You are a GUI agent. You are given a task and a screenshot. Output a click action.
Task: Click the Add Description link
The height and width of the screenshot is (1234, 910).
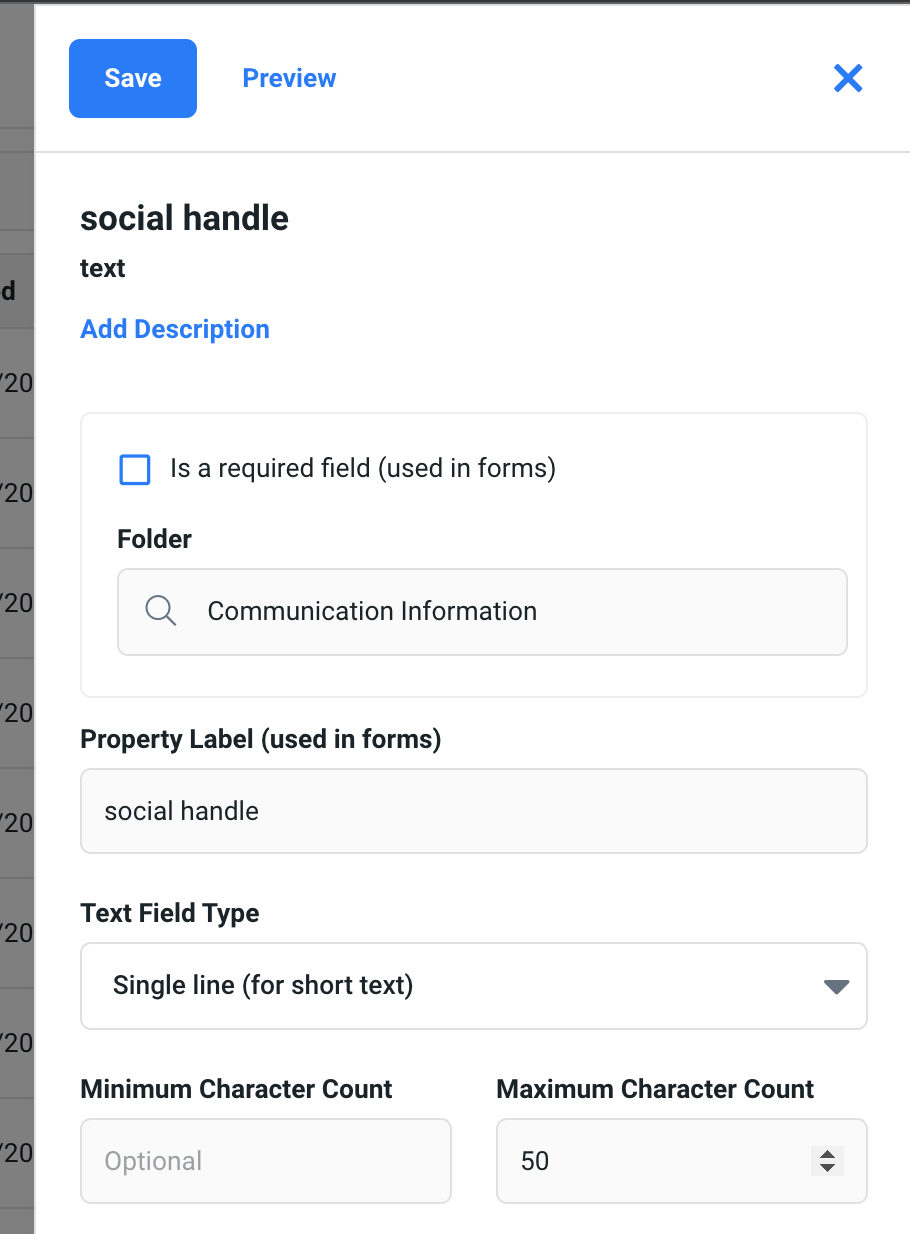pyautogui.click(x=175, y=329)
